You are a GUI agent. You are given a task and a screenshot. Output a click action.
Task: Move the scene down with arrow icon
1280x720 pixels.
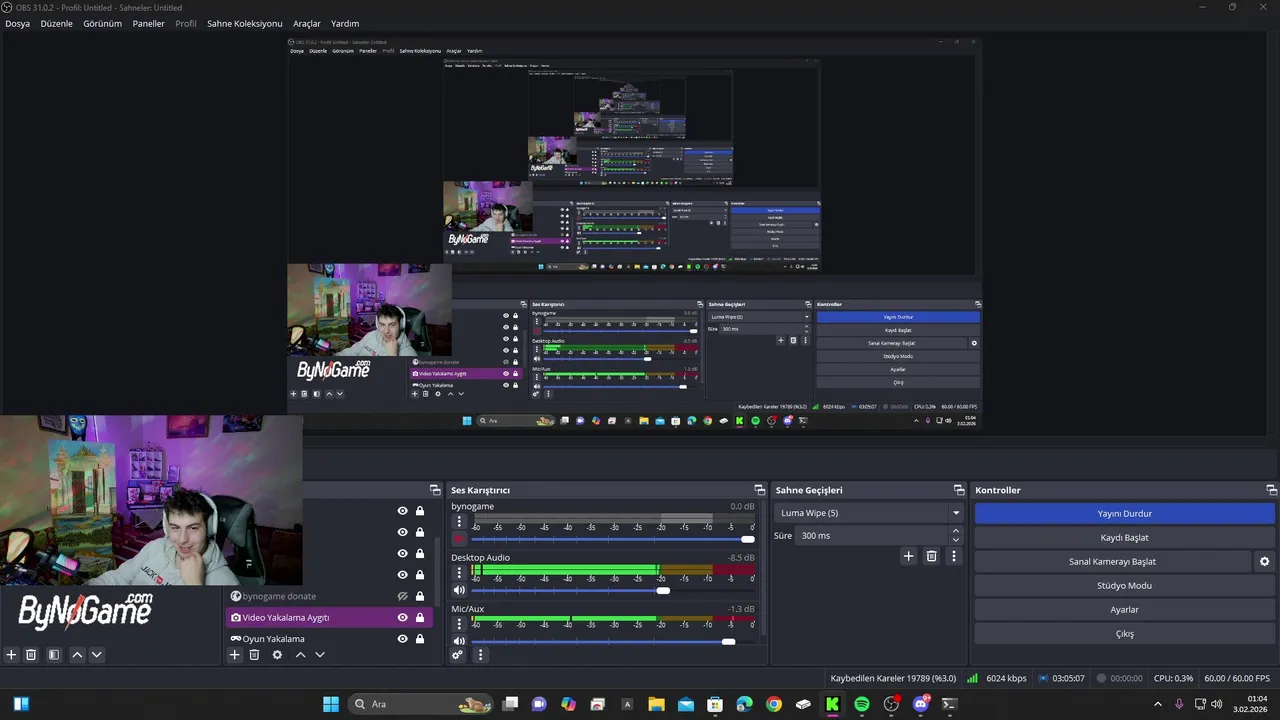[97, 655]
